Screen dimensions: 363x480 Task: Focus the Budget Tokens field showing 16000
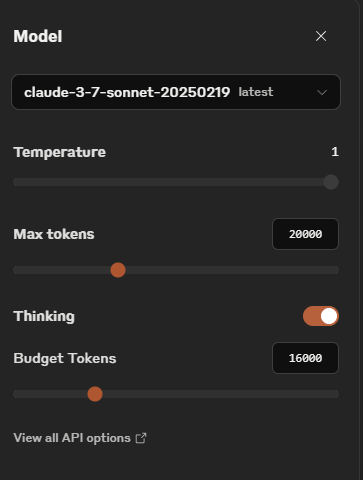305,358
